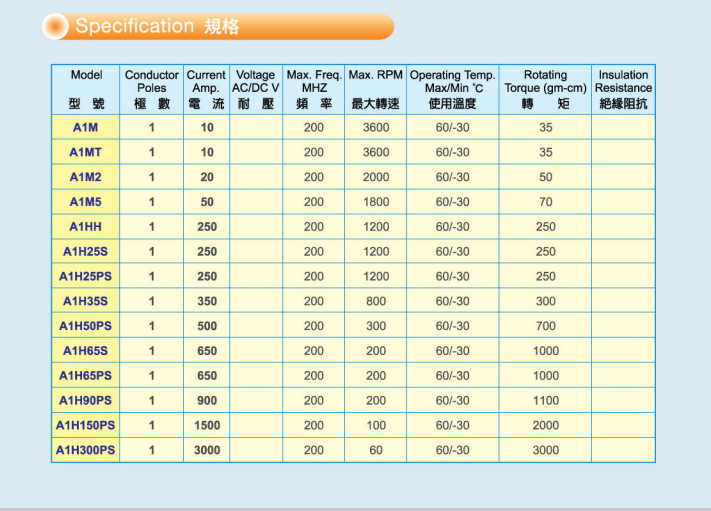Click conductor poles value 1 in A1M row
This screenshot has width=711, height=511.
[x=152, y=127]
